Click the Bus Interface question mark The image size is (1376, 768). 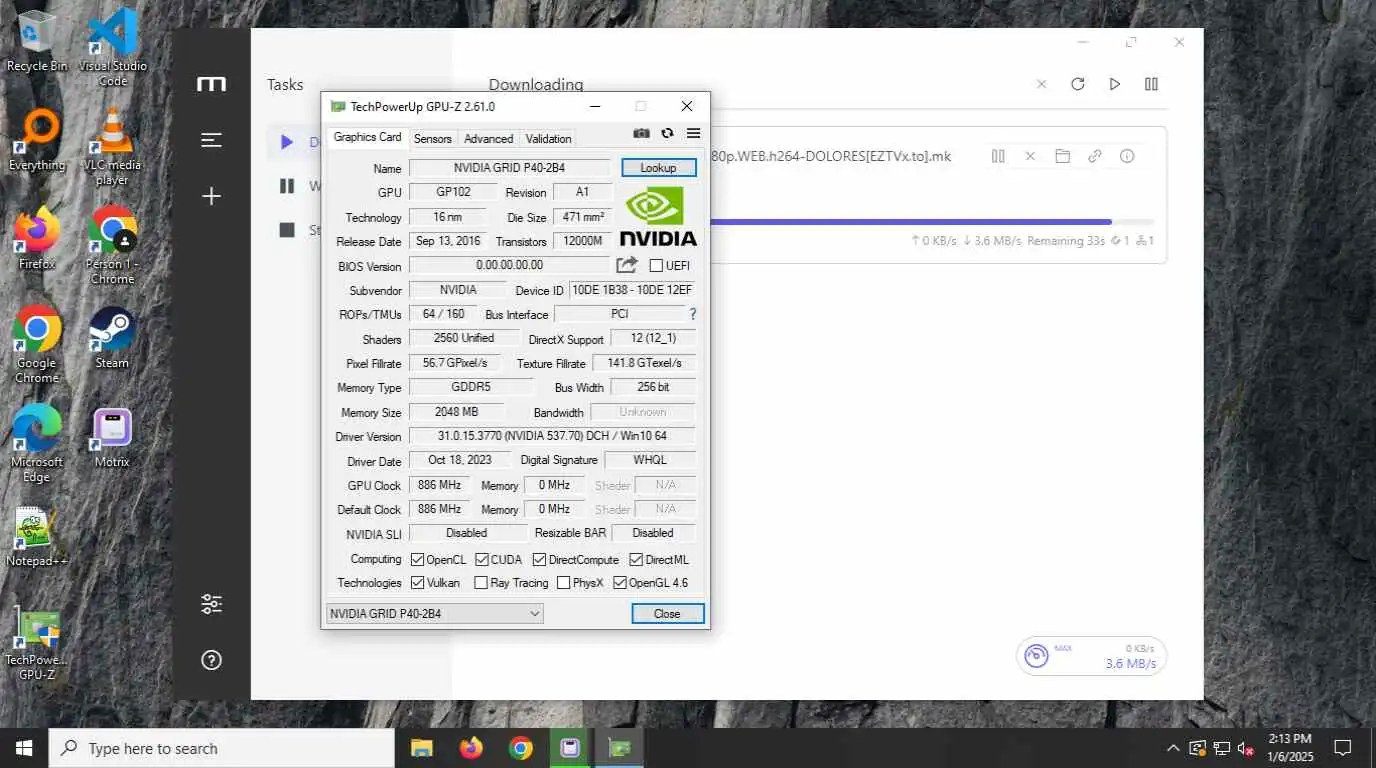pyautogui.click(x=692, y=314)
